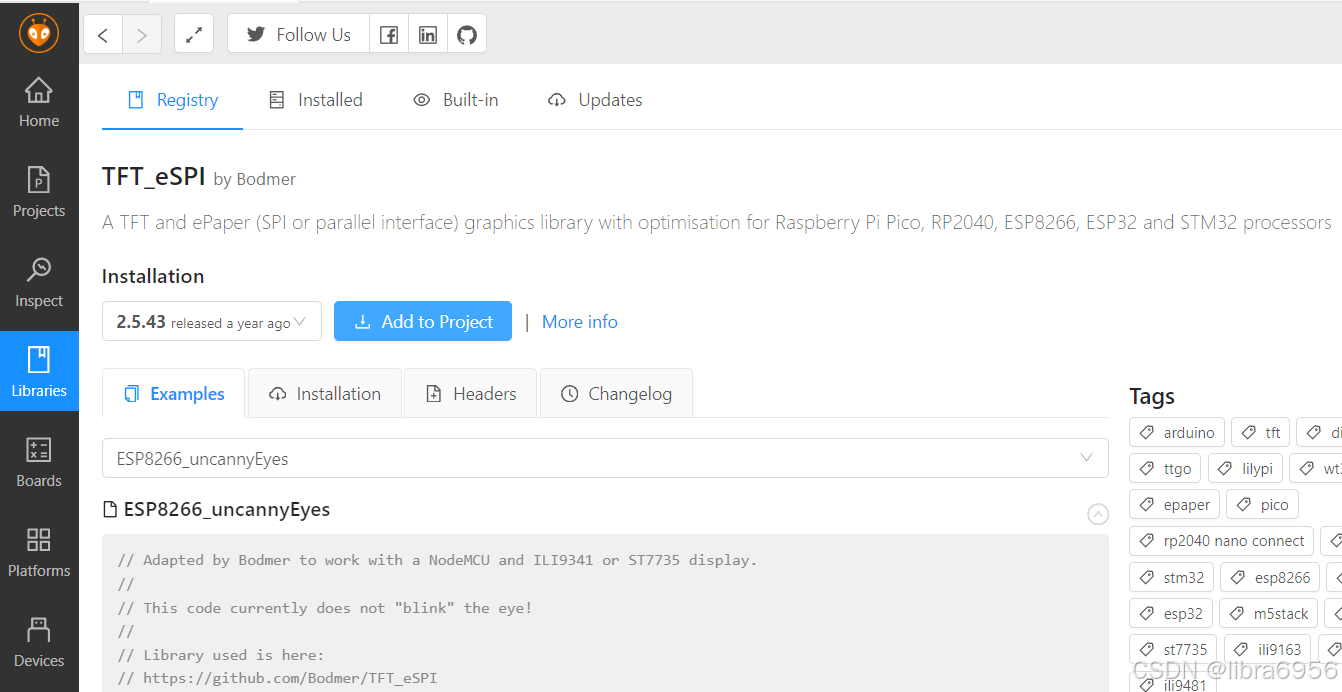This screenshot has height=692, width=1342.
Task: Click the esp32 tag
Action: 1171,614
